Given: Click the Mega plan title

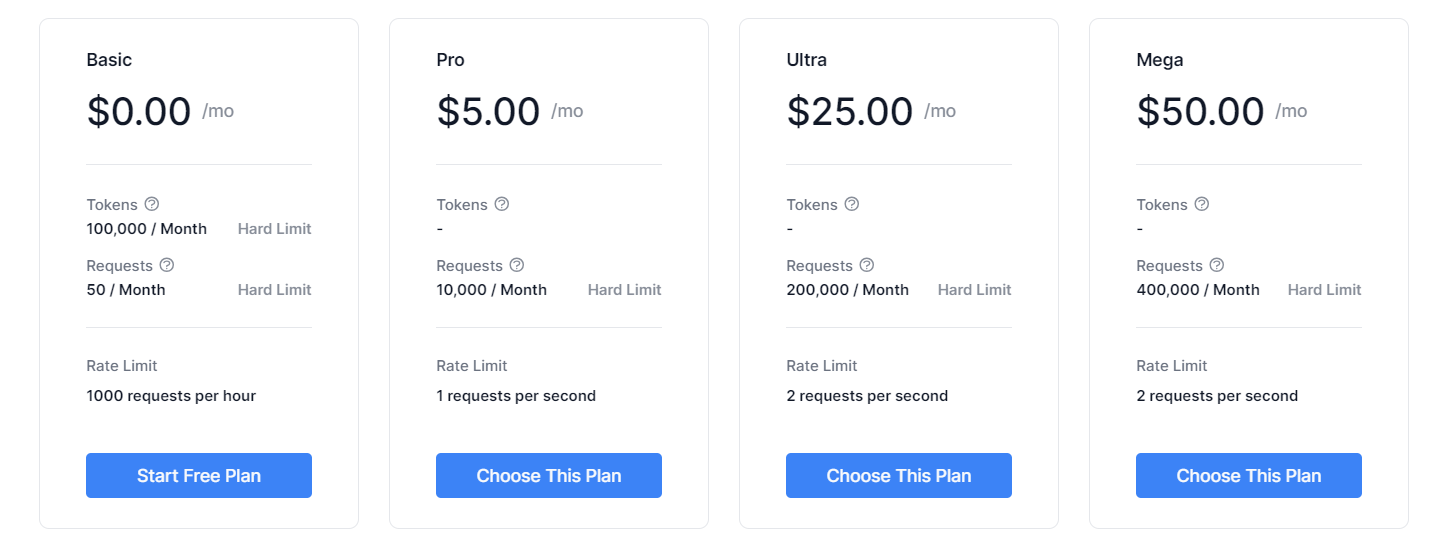Looking at the screenshot, I should tap(1160, 60).
